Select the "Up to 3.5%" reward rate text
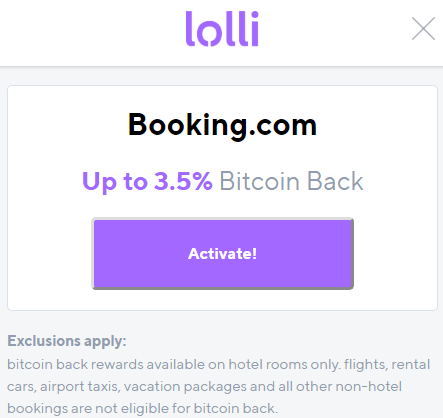The image size is (443, 418). point(147,181)
